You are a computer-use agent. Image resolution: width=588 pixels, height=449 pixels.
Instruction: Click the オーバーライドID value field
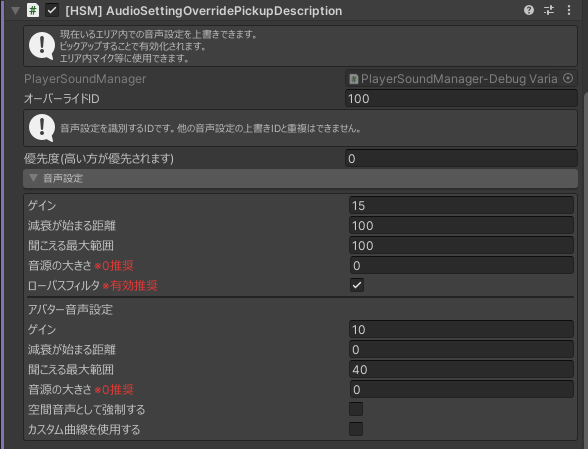pos(461,99)
